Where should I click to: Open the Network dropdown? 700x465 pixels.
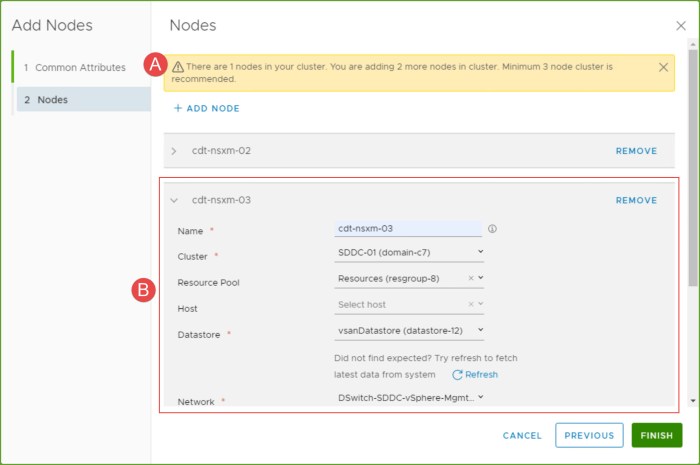pos(409,398)
